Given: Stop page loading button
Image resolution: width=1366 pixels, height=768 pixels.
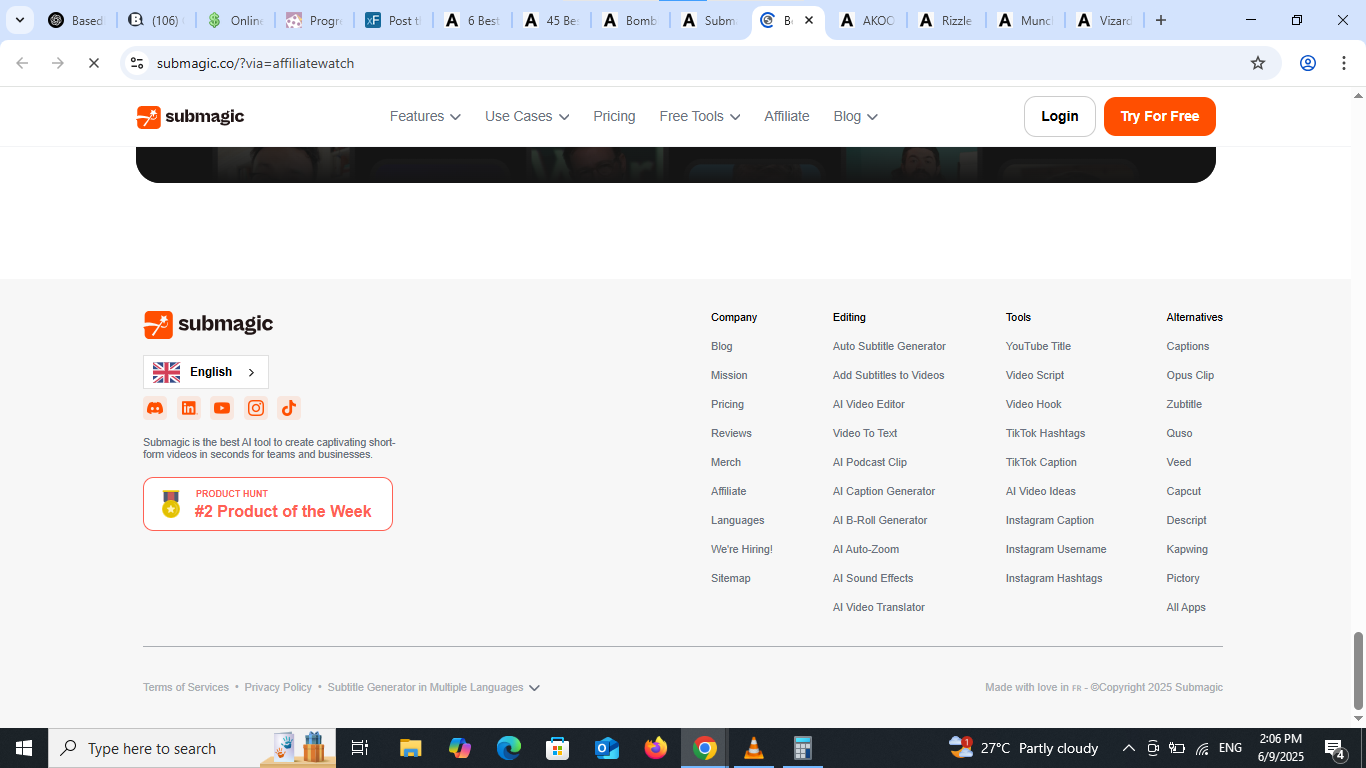Looking at the screenshot, I should point(93,63).
